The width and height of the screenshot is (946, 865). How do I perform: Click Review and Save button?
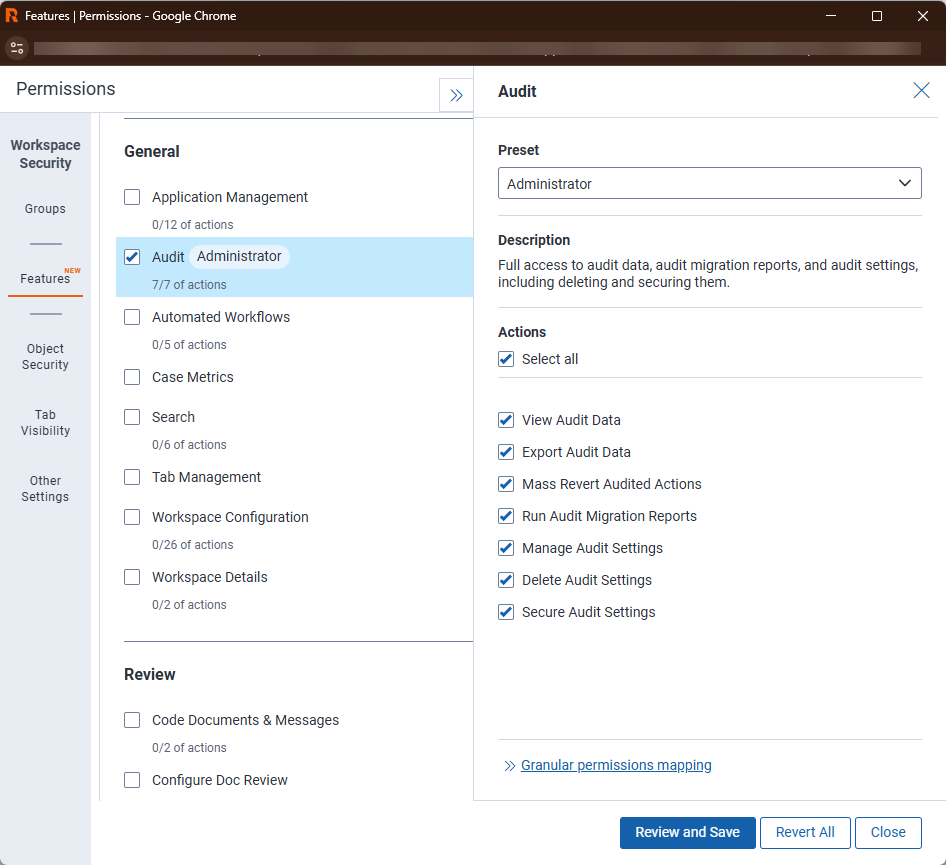click(687, 832)
